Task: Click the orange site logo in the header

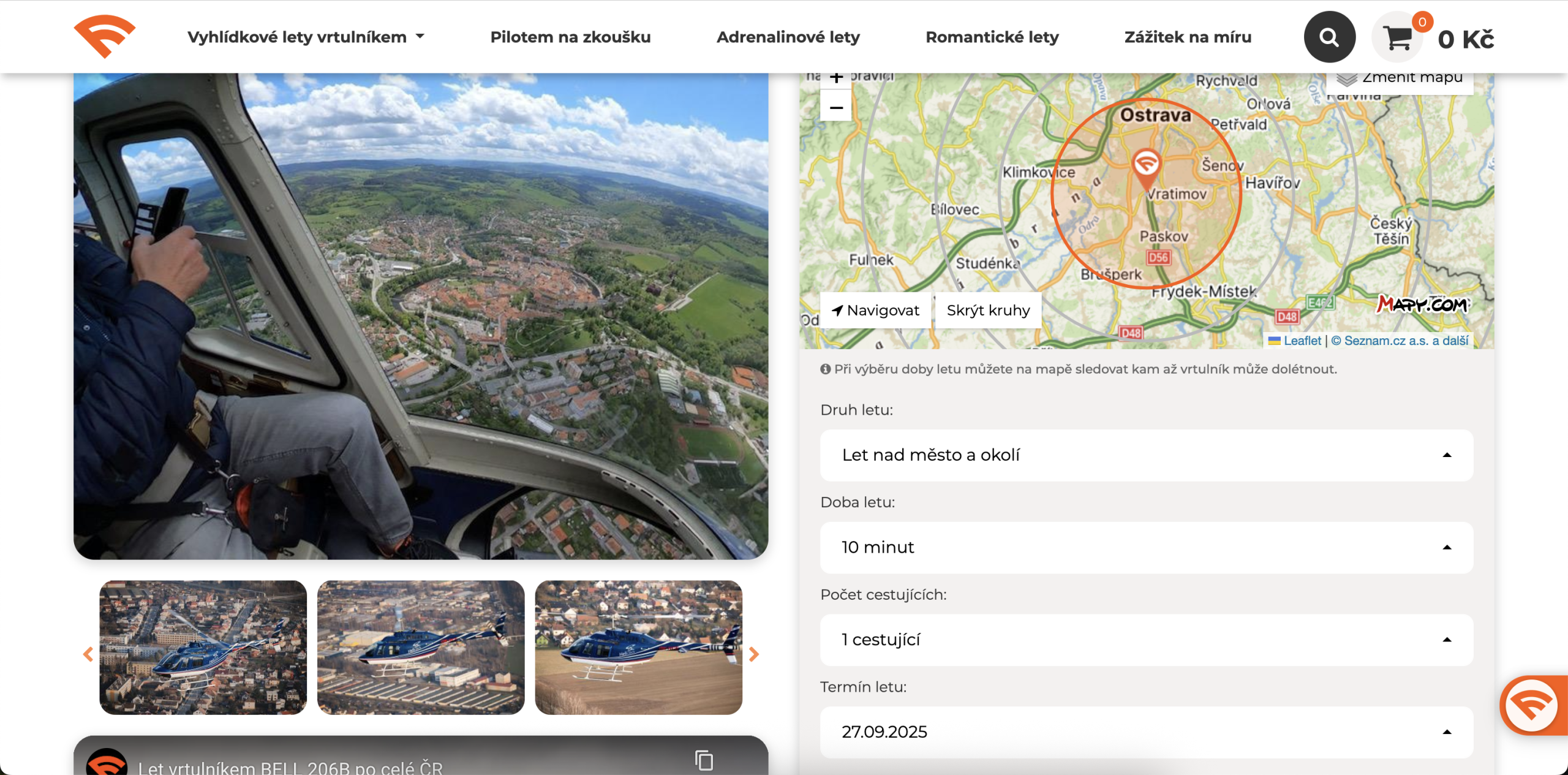Action: 104,37
